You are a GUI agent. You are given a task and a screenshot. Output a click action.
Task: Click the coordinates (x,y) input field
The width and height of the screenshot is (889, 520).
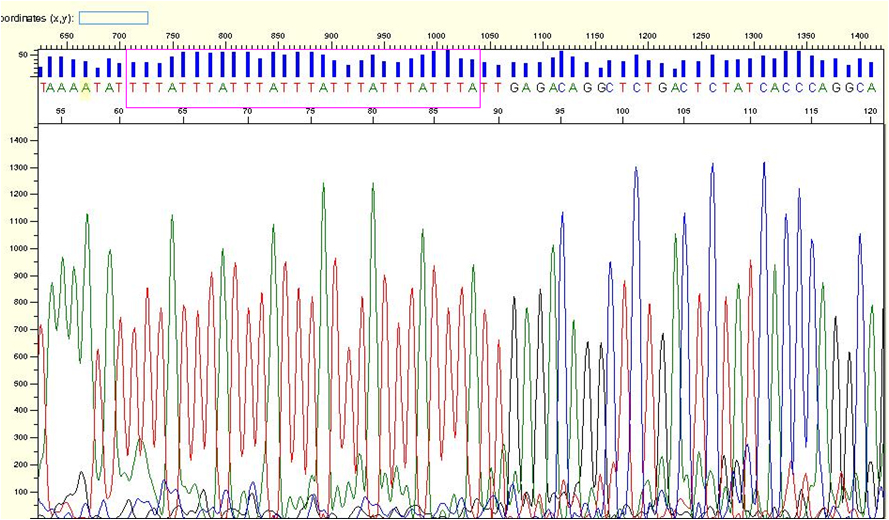pyautogui.click(x=113, y=18)
